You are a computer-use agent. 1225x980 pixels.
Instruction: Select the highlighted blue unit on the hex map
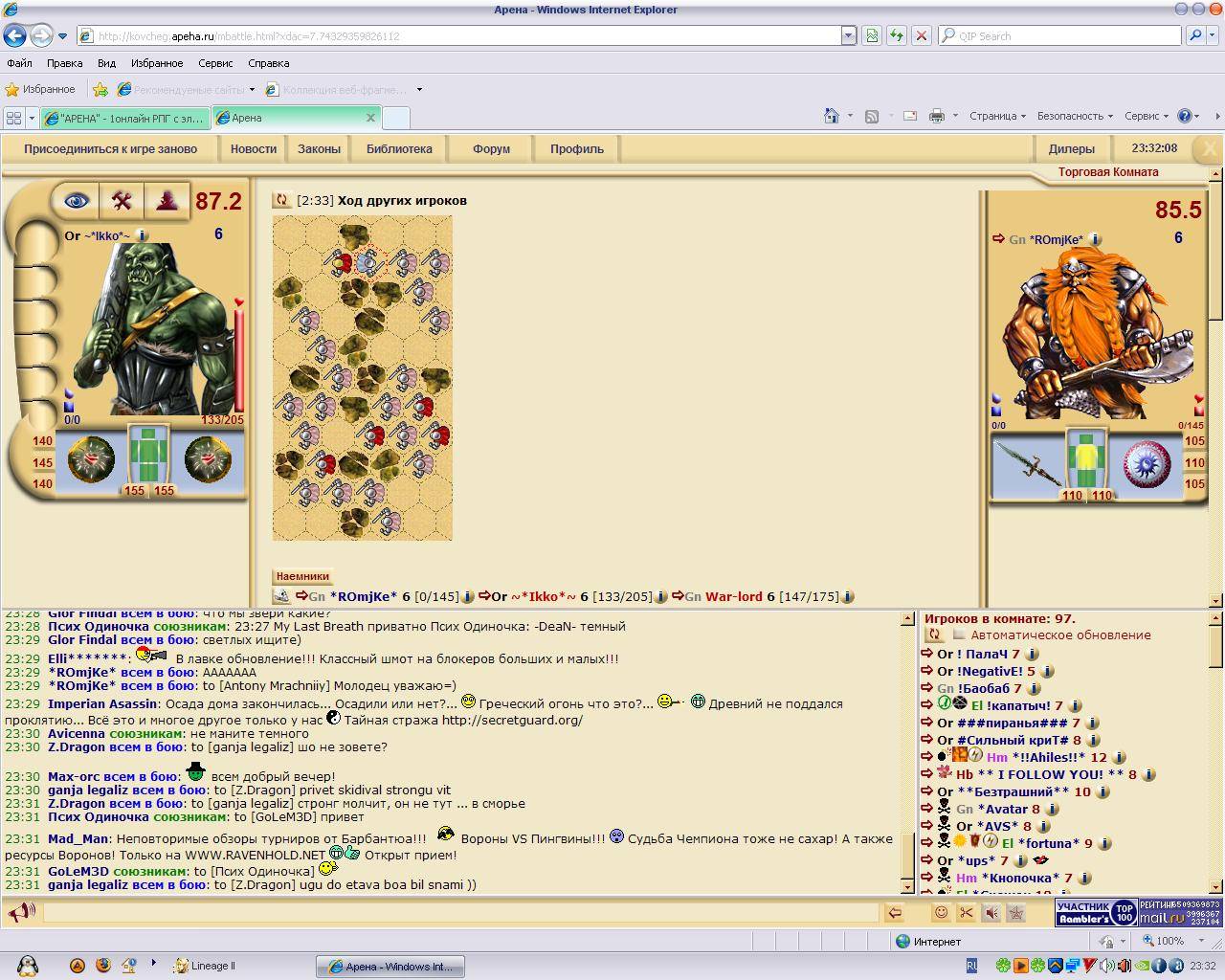369,261
